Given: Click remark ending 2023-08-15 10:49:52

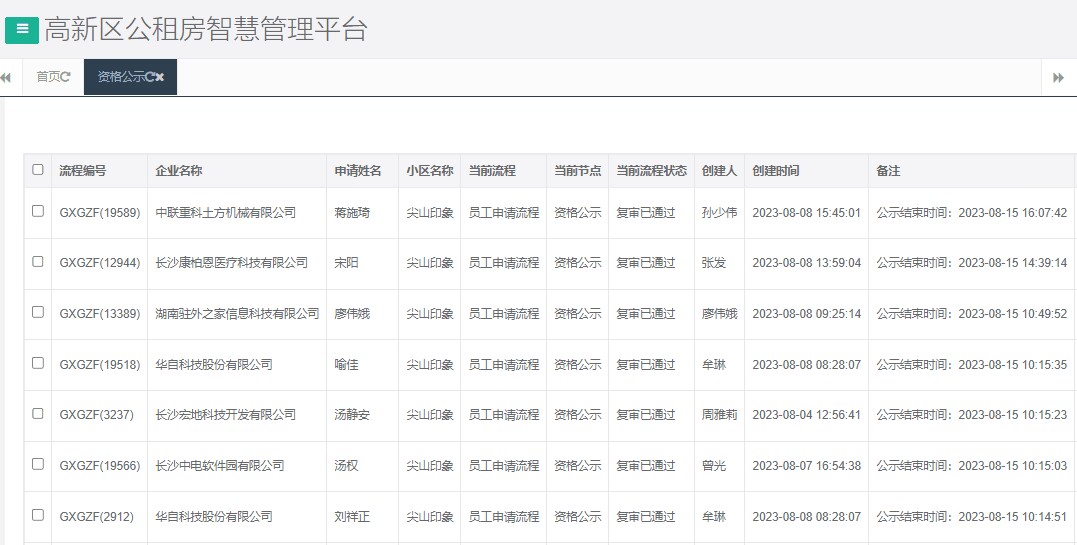Looking at the screenshot, I should point(972,313).
